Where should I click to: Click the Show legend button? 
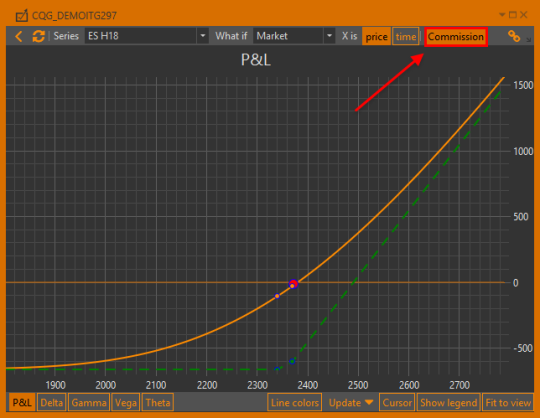449,403
